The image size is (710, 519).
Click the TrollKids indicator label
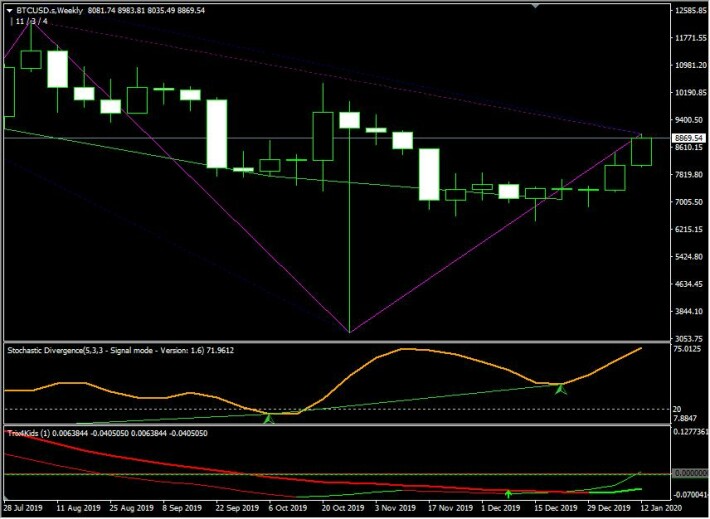click(107, 433)
